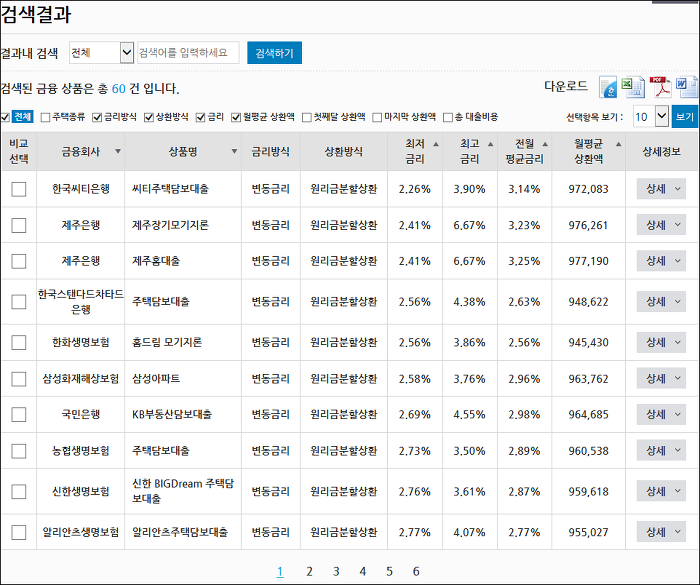This screenshot has width=700, height=585.
Task: Sort by 최고금리 arrow
Action: pyautogui.click(x=490, y=144)
